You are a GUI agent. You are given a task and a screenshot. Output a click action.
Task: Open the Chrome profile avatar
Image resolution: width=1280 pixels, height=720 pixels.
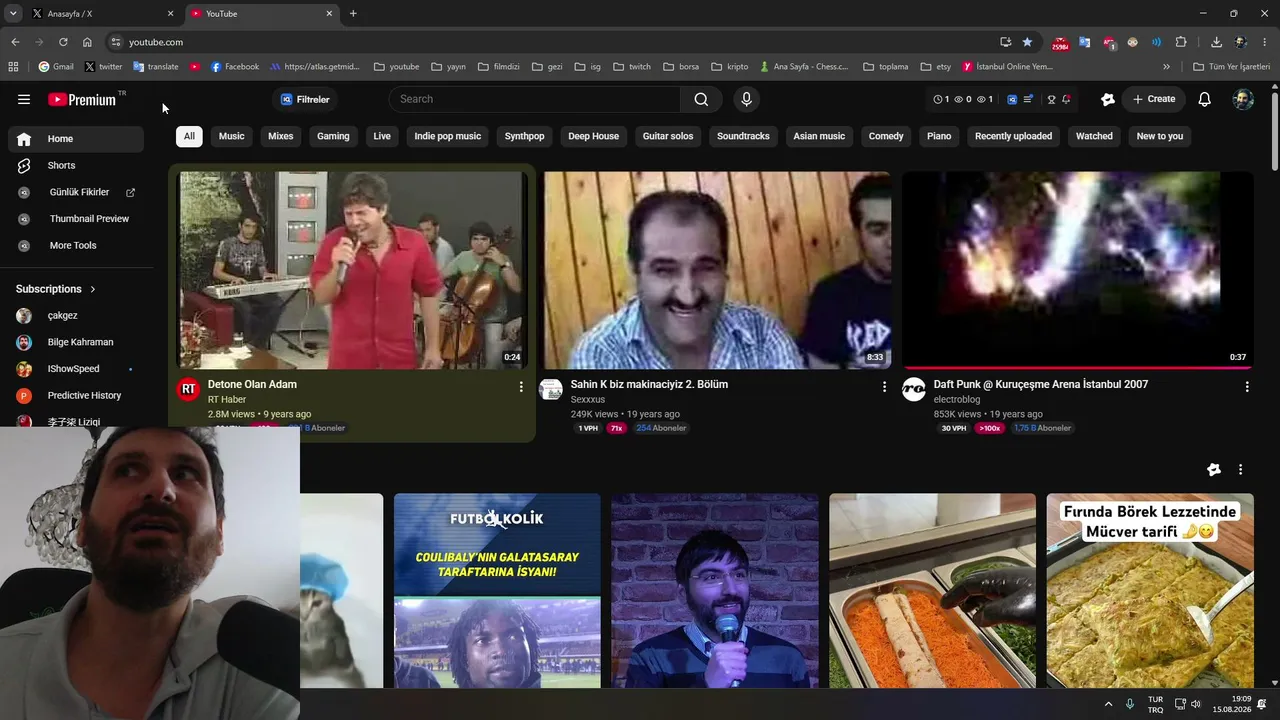[1241, 42]
